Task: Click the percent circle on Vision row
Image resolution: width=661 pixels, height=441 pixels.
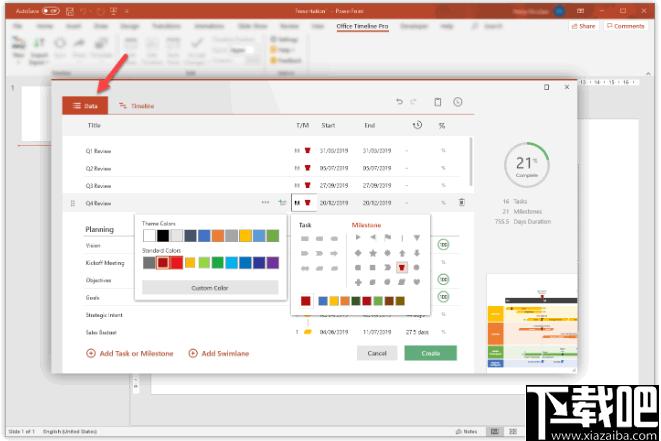Action: [x=443, y=245]
